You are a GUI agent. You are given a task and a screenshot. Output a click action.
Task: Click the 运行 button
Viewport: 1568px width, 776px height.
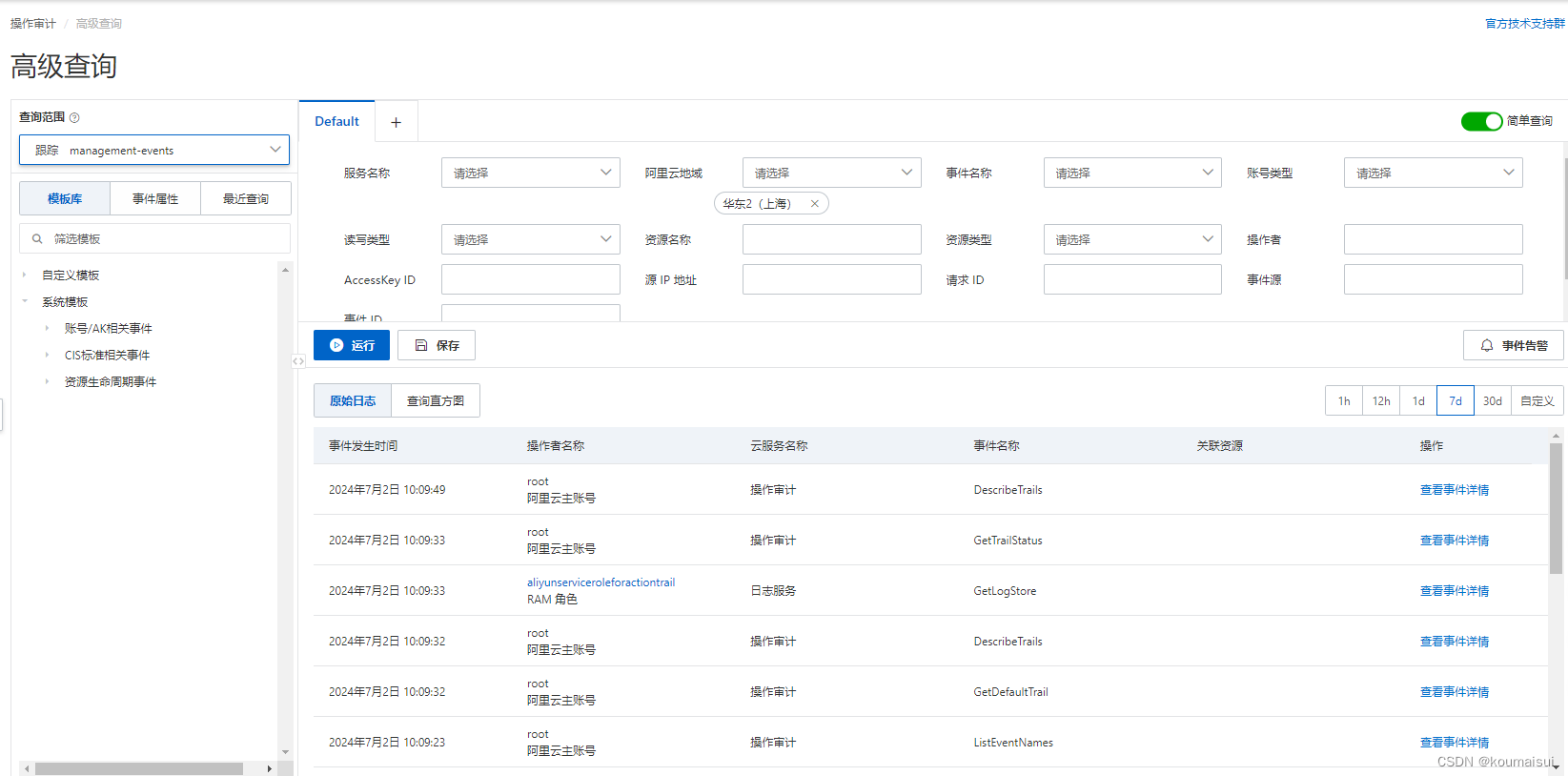pos(352,345)
